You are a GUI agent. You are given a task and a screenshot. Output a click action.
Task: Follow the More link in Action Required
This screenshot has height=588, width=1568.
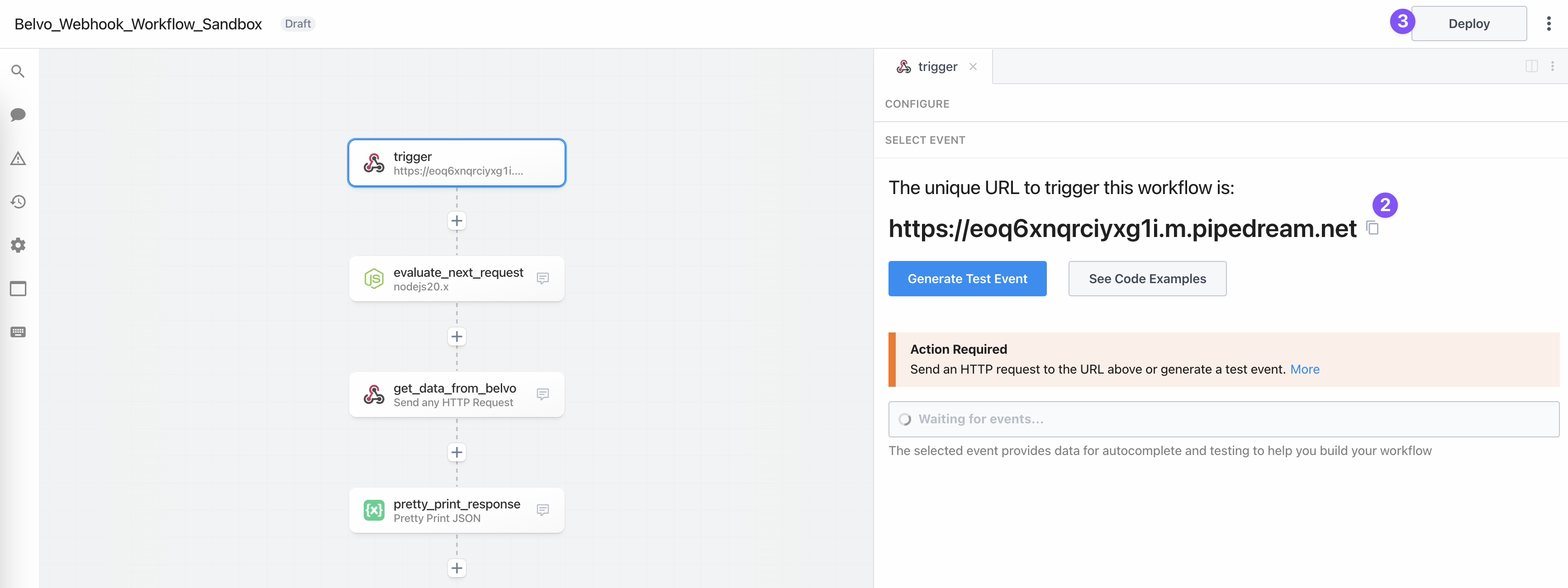(x=1304, y=370)
